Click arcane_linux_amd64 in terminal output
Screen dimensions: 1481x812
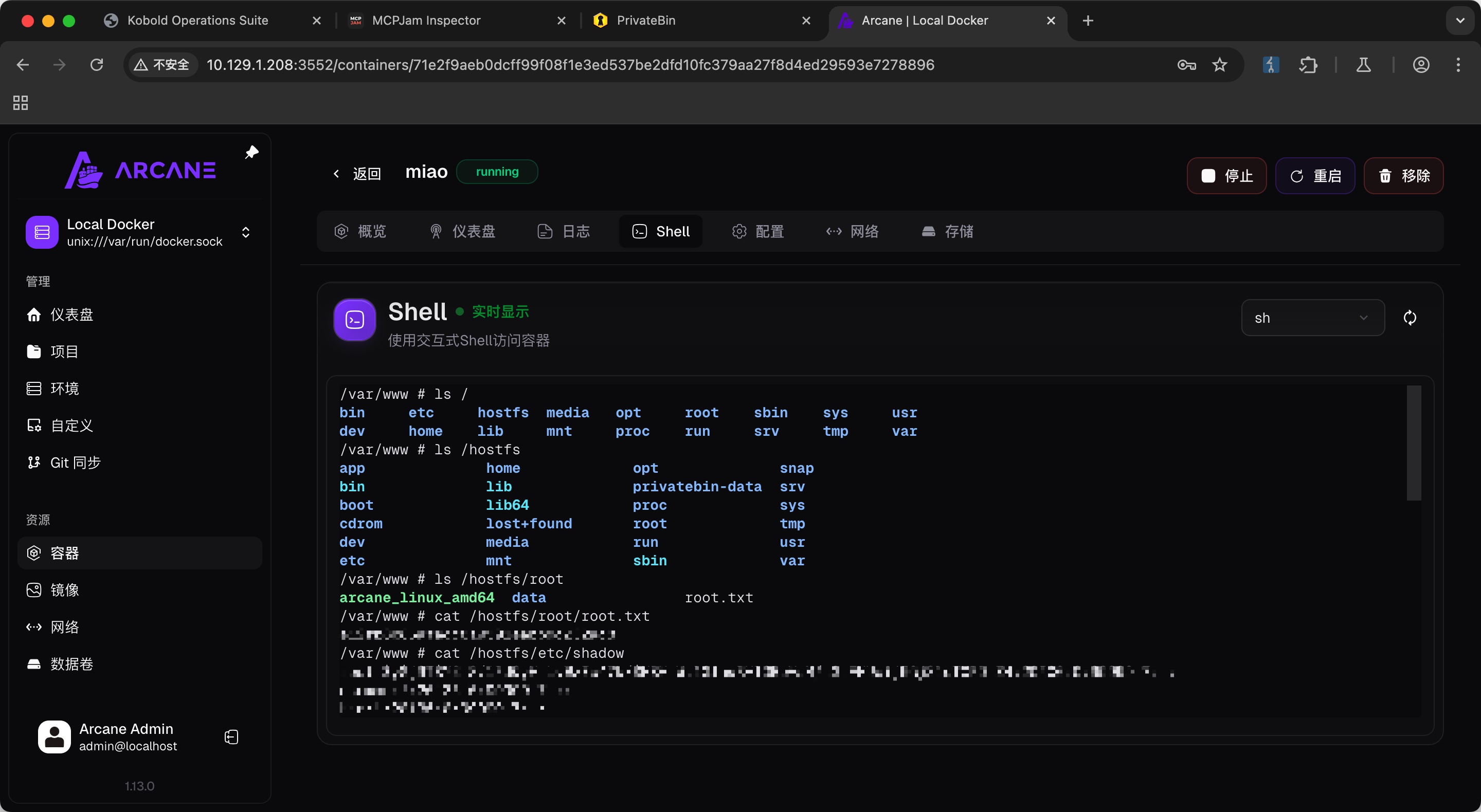click(417, 598)
